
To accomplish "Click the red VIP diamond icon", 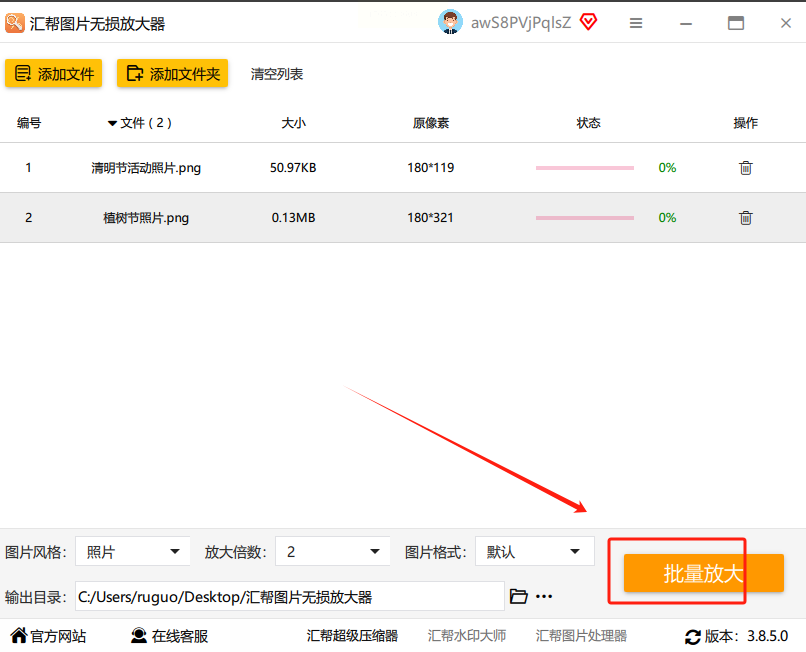I will pos(588,22).
